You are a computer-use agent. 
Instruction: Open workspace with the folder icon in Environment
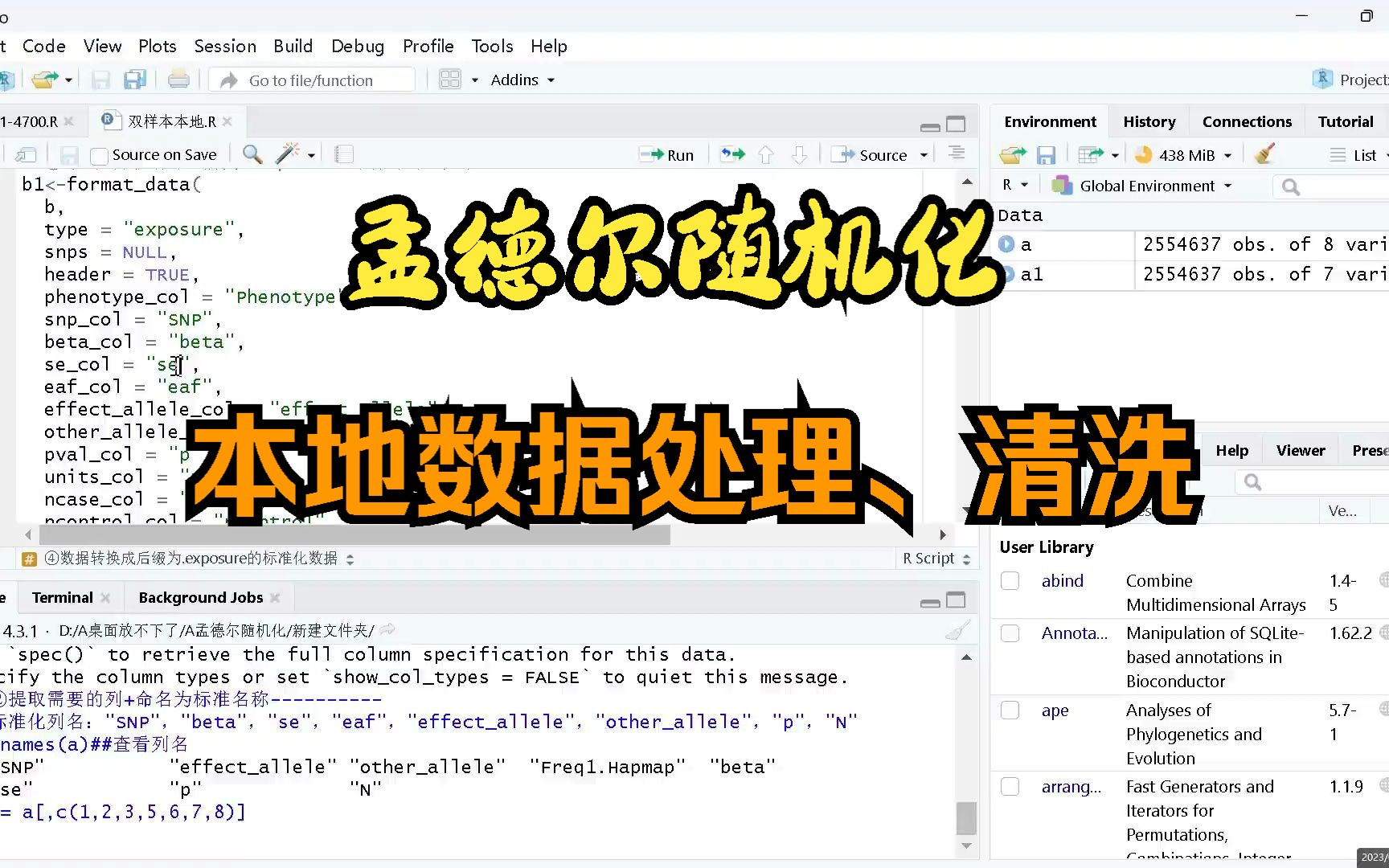1012,154
